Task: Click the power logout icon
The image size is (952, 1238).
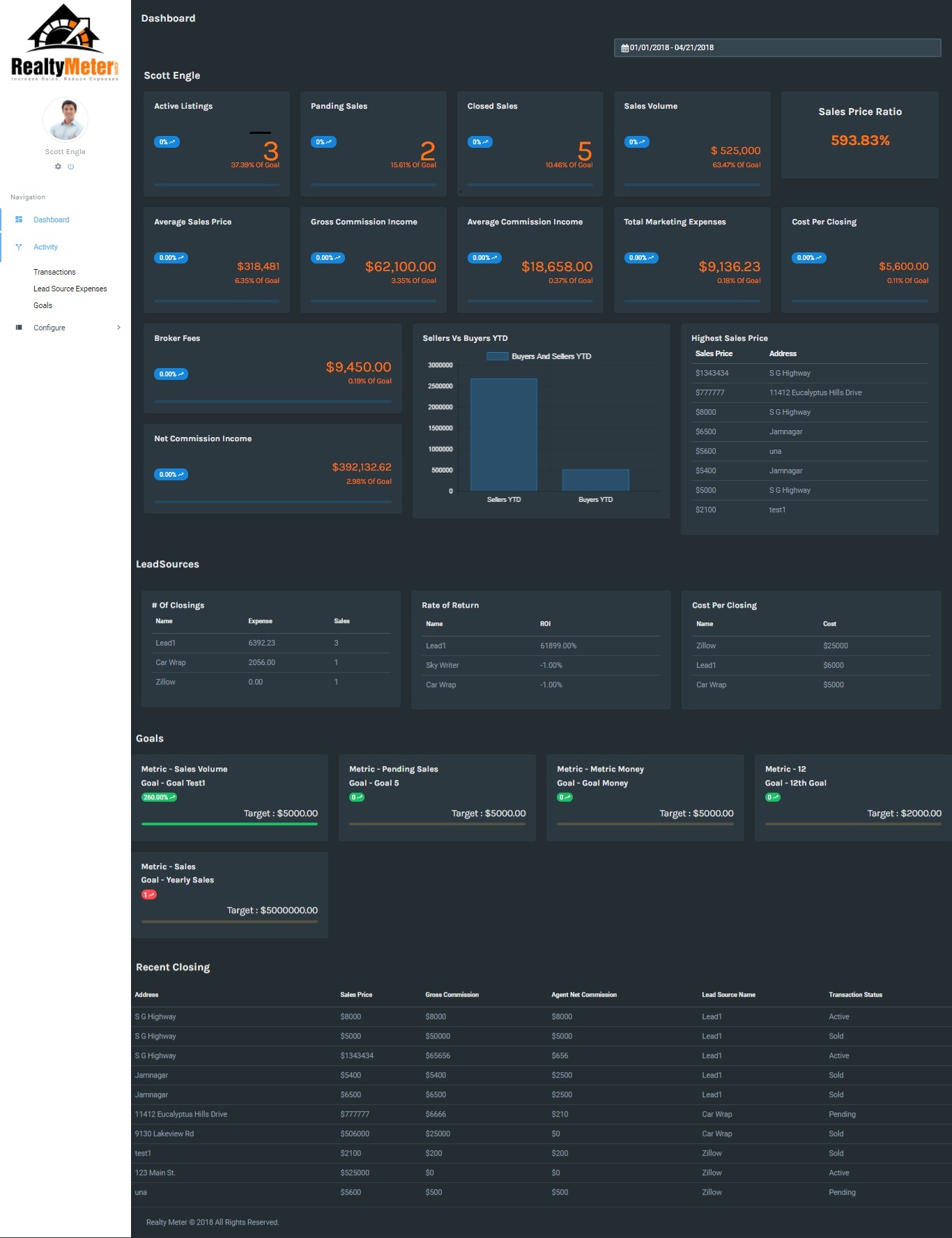Action: (x=70, y=167)
